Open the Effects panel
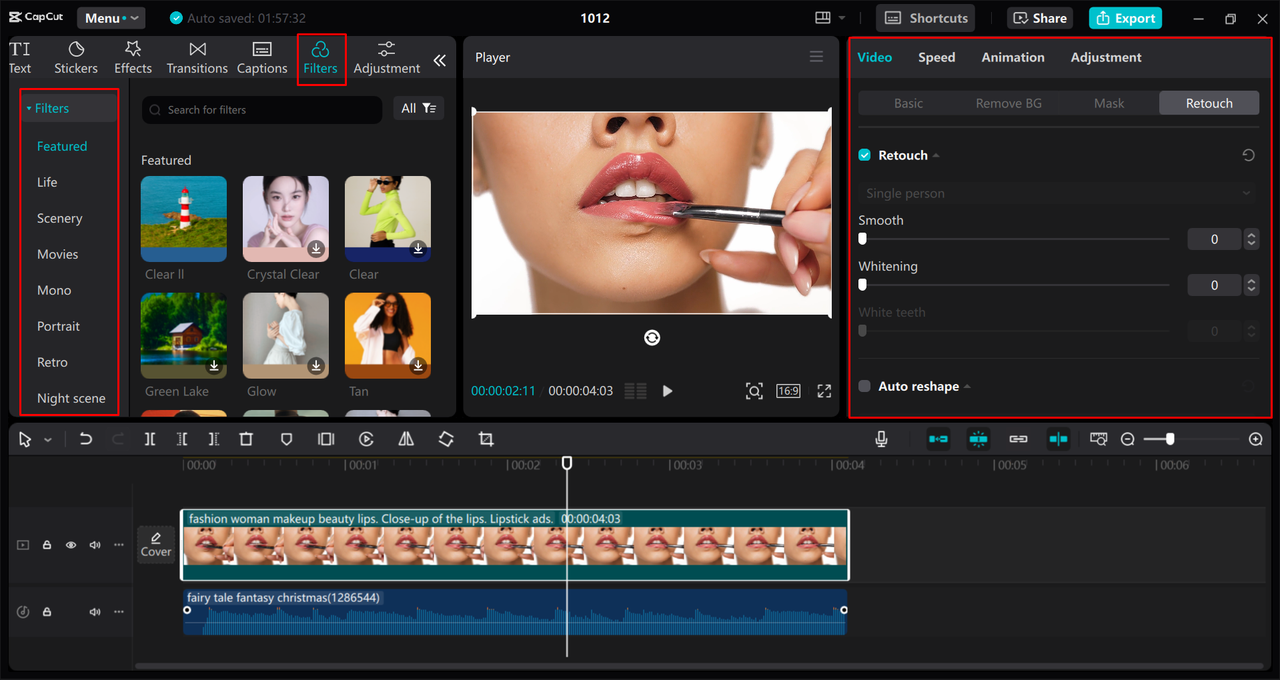This screenshot has width=1280, height=680. point(133,58)
